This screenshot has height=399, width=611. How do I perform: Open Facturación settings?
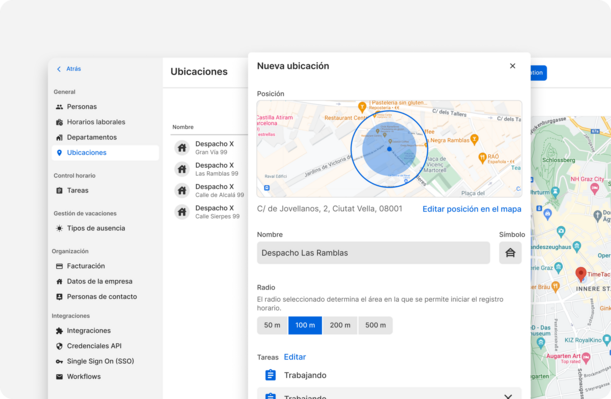tap(86, 266)
